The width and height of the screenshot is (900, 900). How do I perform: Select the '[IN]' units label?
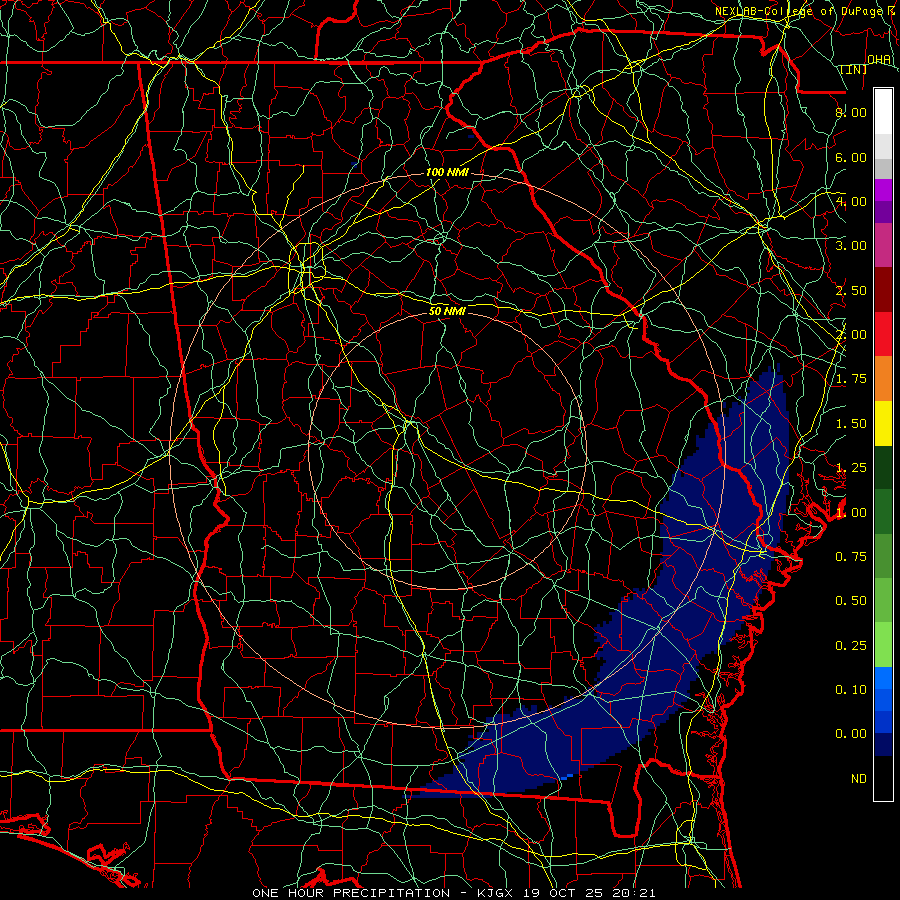(x=854, y=70)
